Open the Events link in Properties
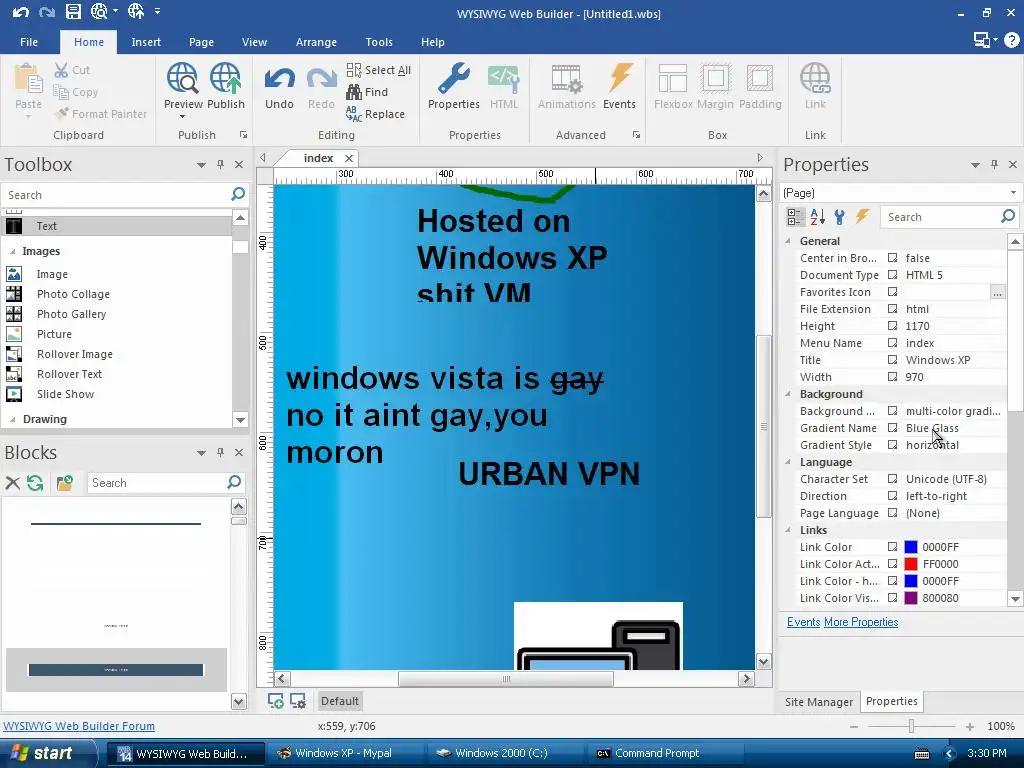The height and width of the screenshot is (768, 1024). pyautogui.click(x=803, y=622)
